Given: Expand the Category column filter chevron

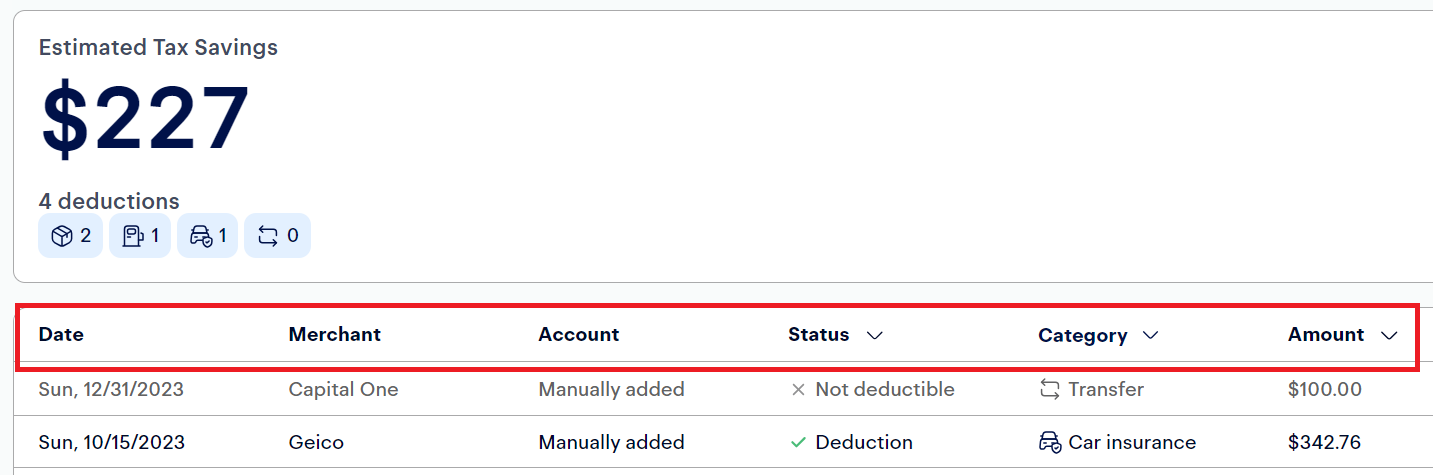Looking at the screenshot, I should click(1150, 335).
